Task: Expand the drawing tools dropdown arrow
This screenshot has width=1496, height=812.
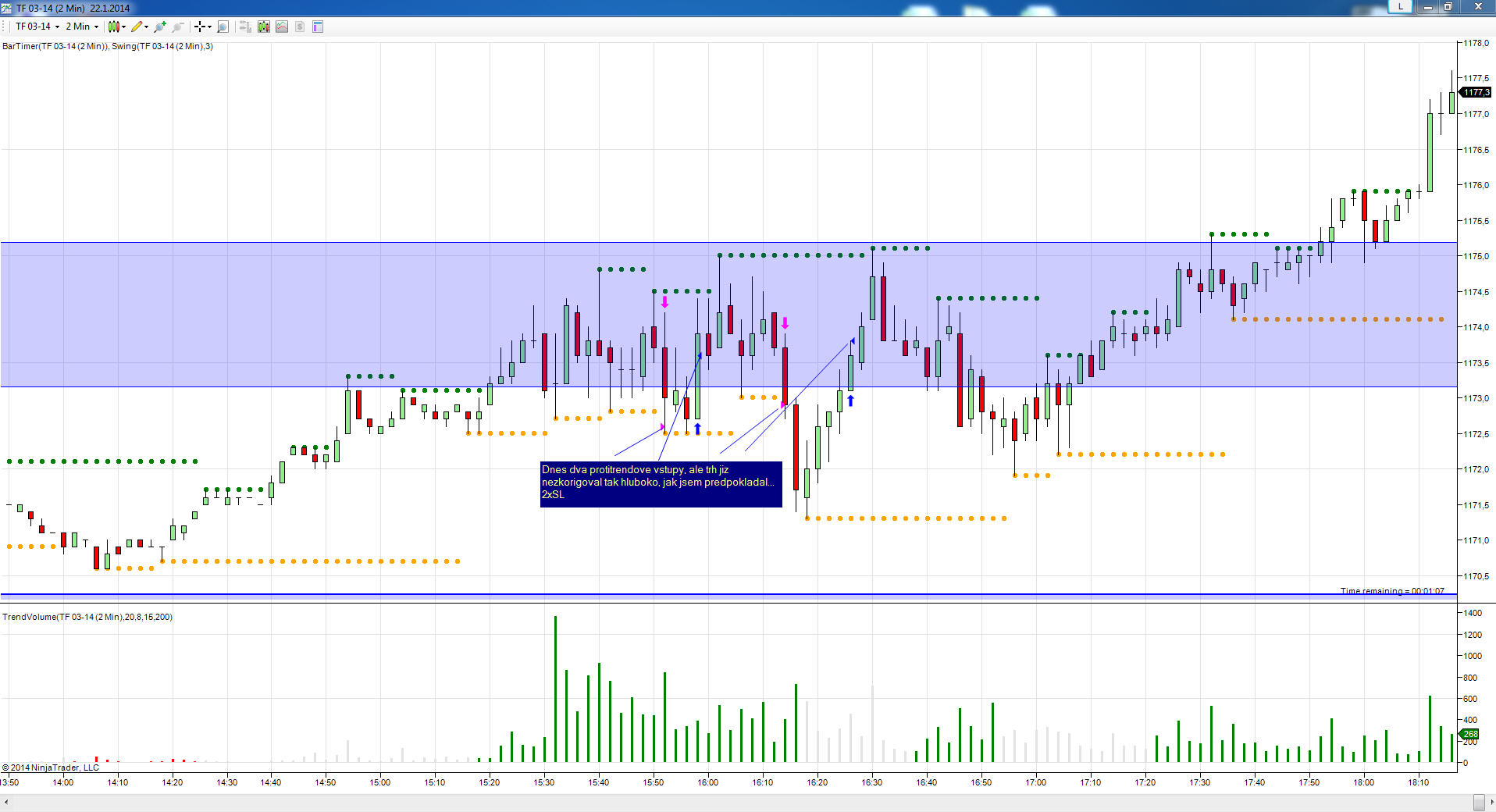Action: point(147,27)
